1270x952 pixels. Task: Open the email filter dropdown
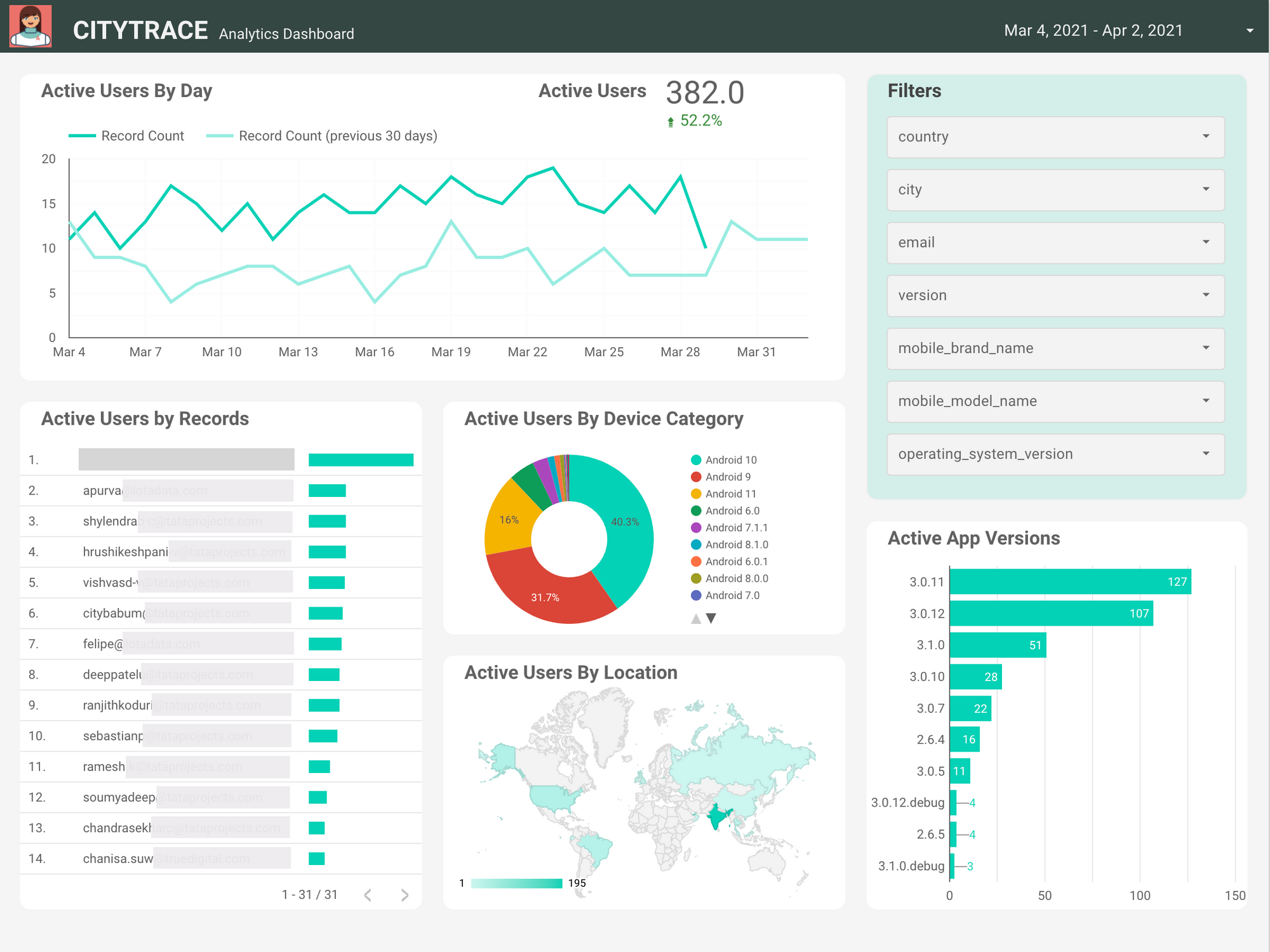[x=1055, y=242]
